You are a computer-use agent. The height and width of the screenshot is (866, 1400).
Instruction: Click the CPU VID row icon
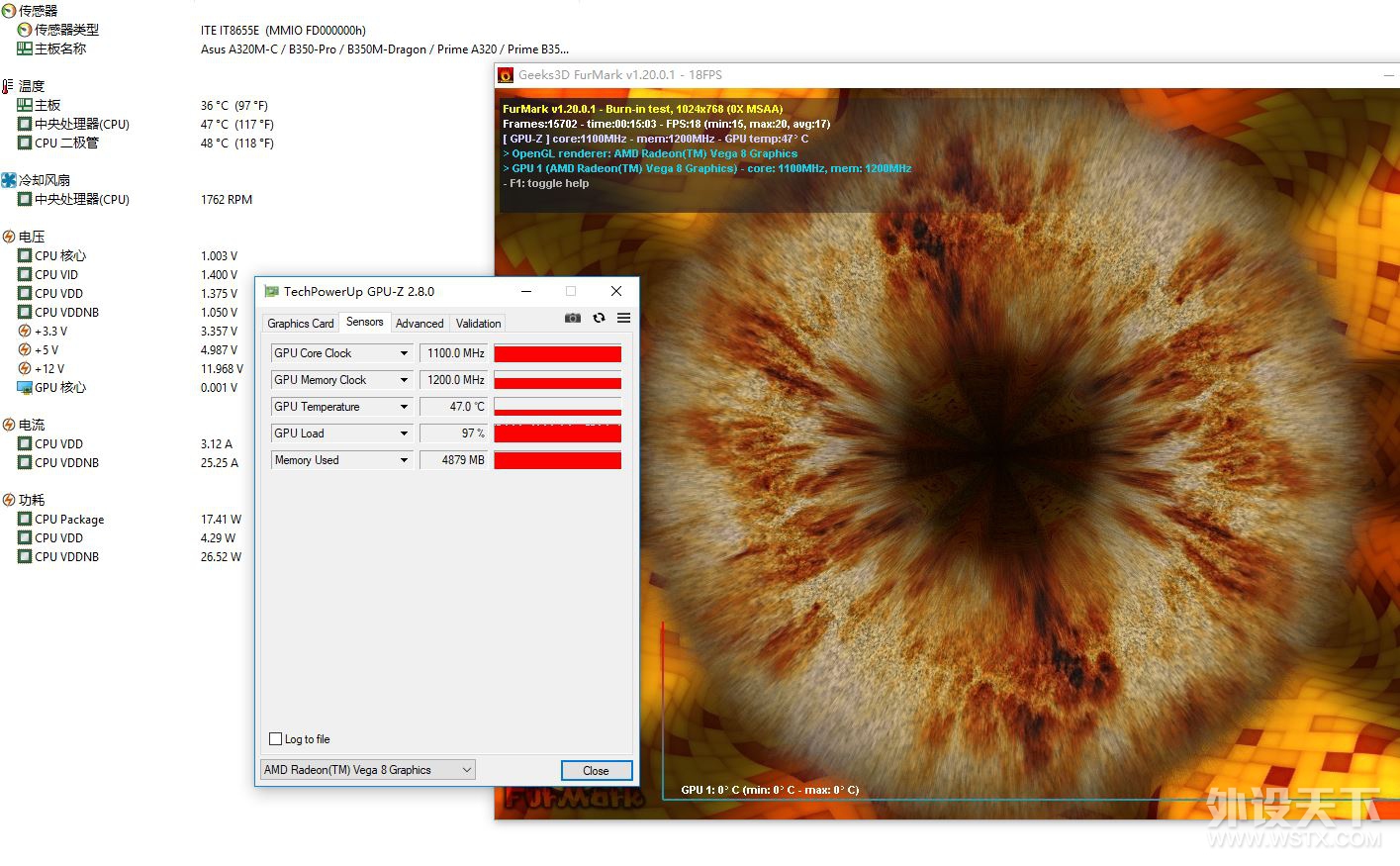pos(25,274)
